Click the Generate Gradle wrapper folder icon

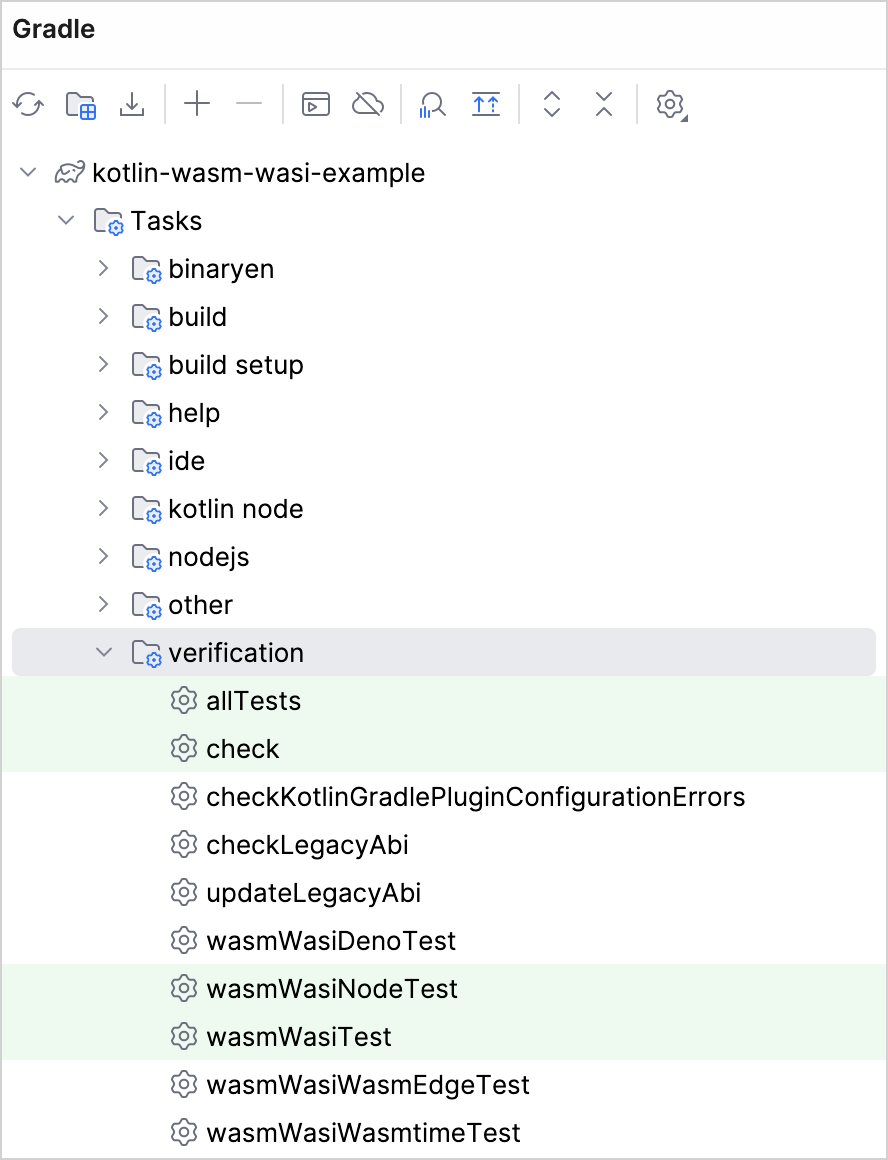(81, 104)
